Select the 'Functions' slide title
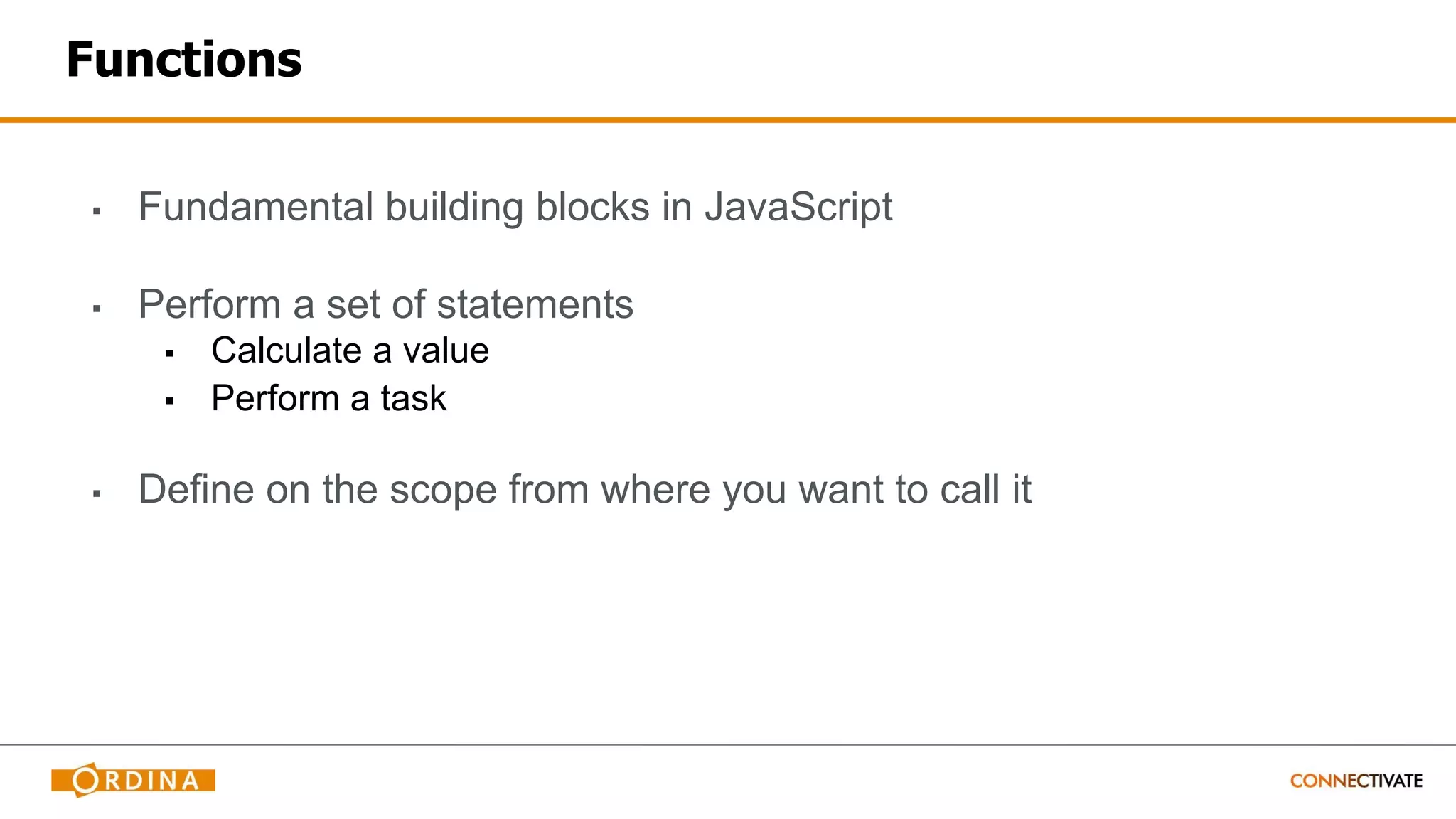The height and width of the screenshot is (819, 1456). point(183,60)
